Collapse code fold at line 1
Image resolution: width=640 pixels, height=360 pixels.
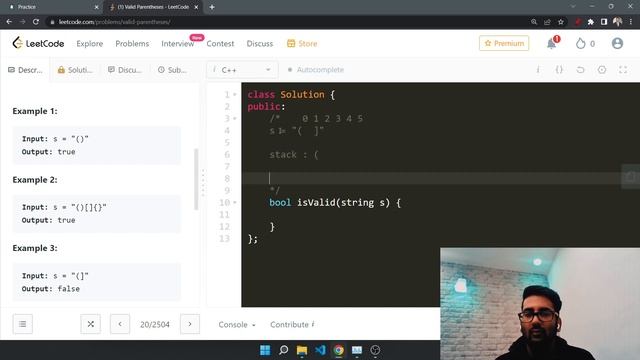coord(235,95)
